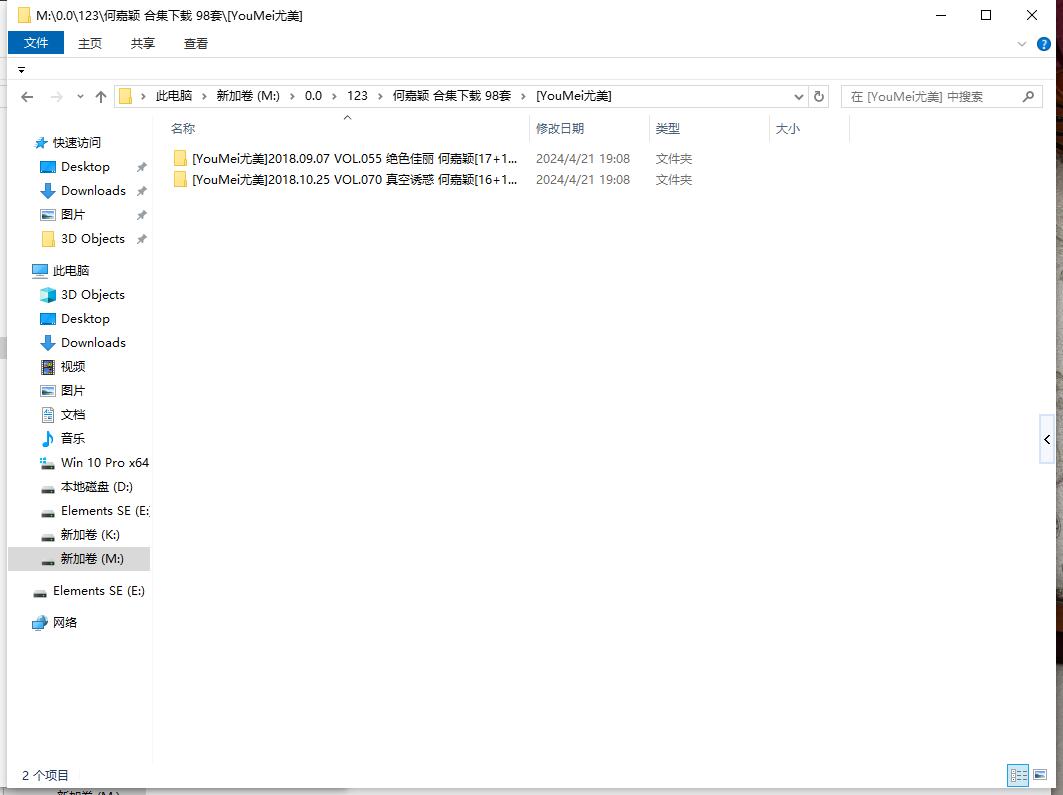The height and width of the screenshot is (795, 1063).
Task: Click 0.0 in the address breadcrumb
Action: [313, 96]
